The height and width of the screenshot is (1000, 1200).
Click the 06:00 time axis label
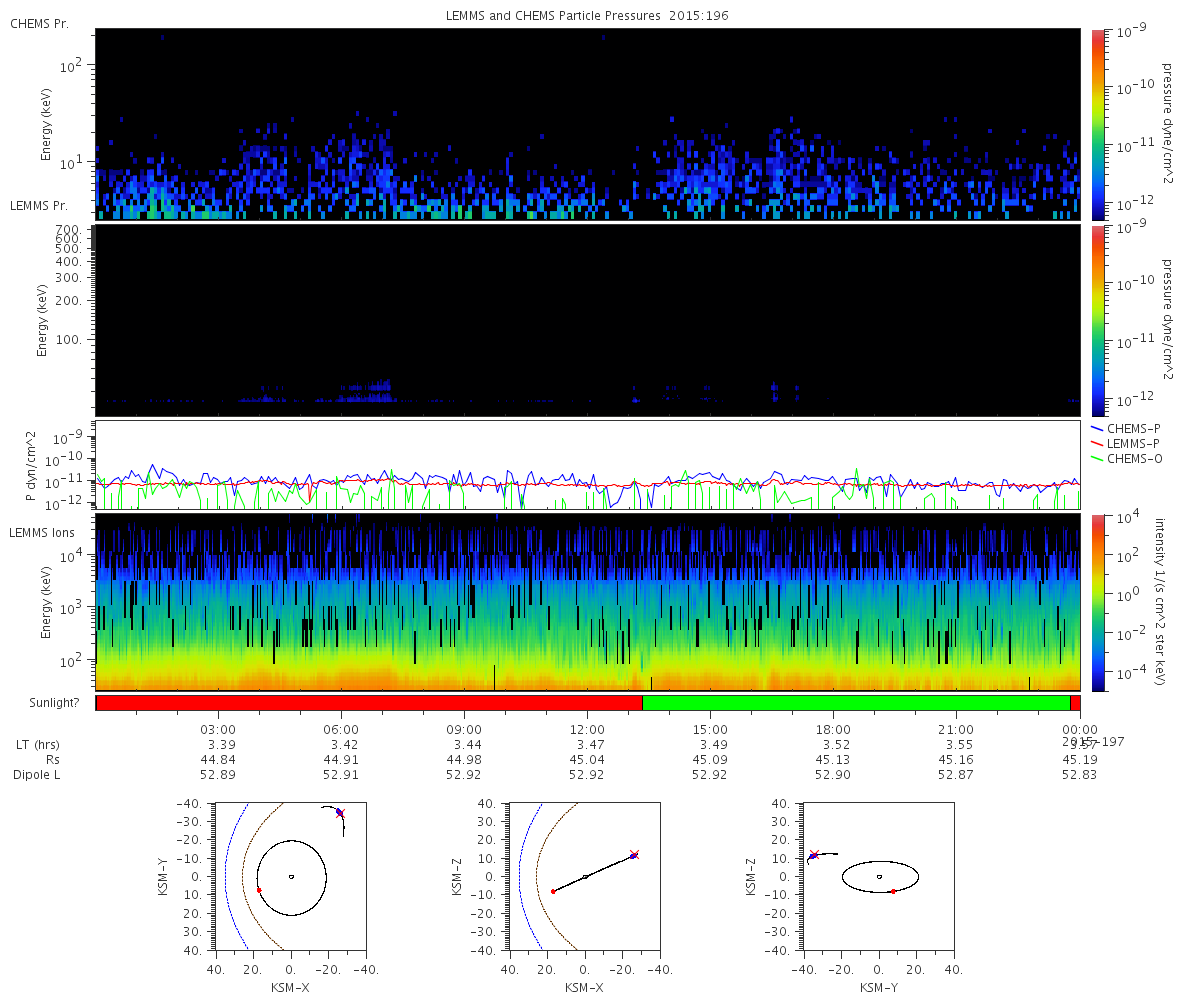point(341,729)
